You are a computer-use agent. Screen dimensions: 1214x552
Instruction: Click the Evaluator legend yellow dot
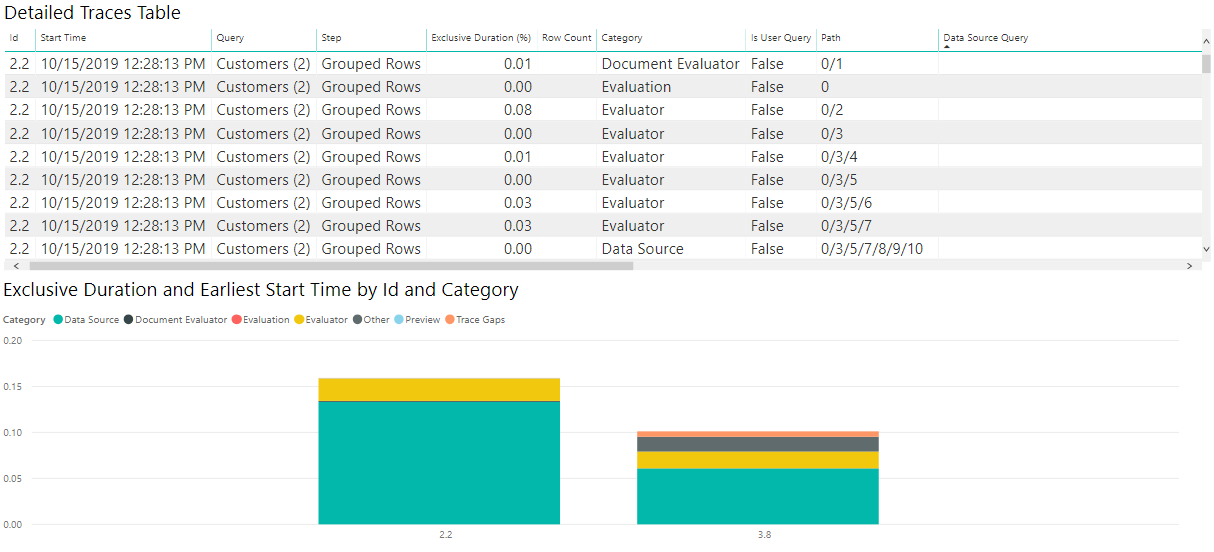(299, 320)
